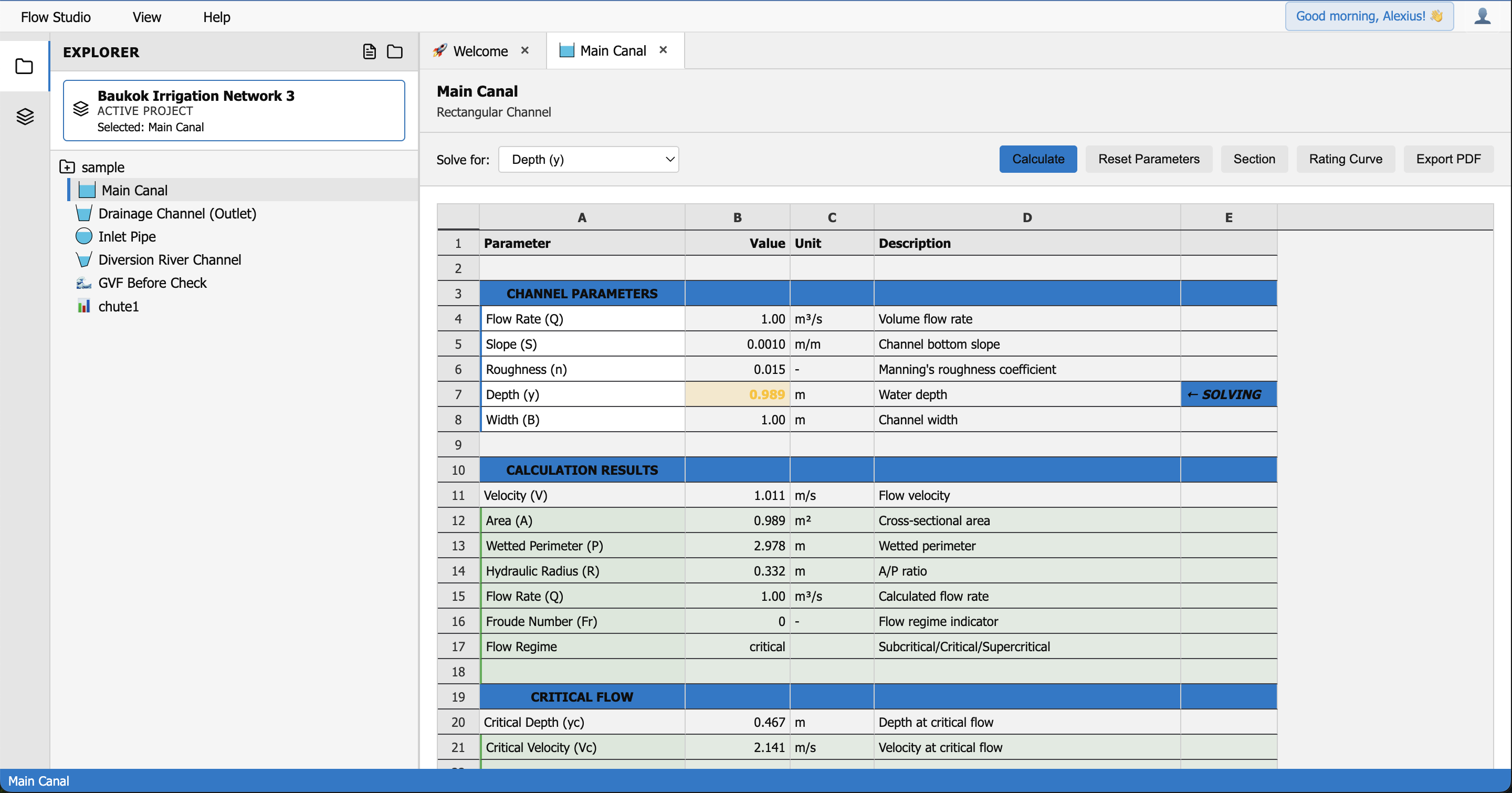
Task: Click the circular pipe icon beside Inlet Pipe
Action: pyautogui.click(x=84, y=236)
